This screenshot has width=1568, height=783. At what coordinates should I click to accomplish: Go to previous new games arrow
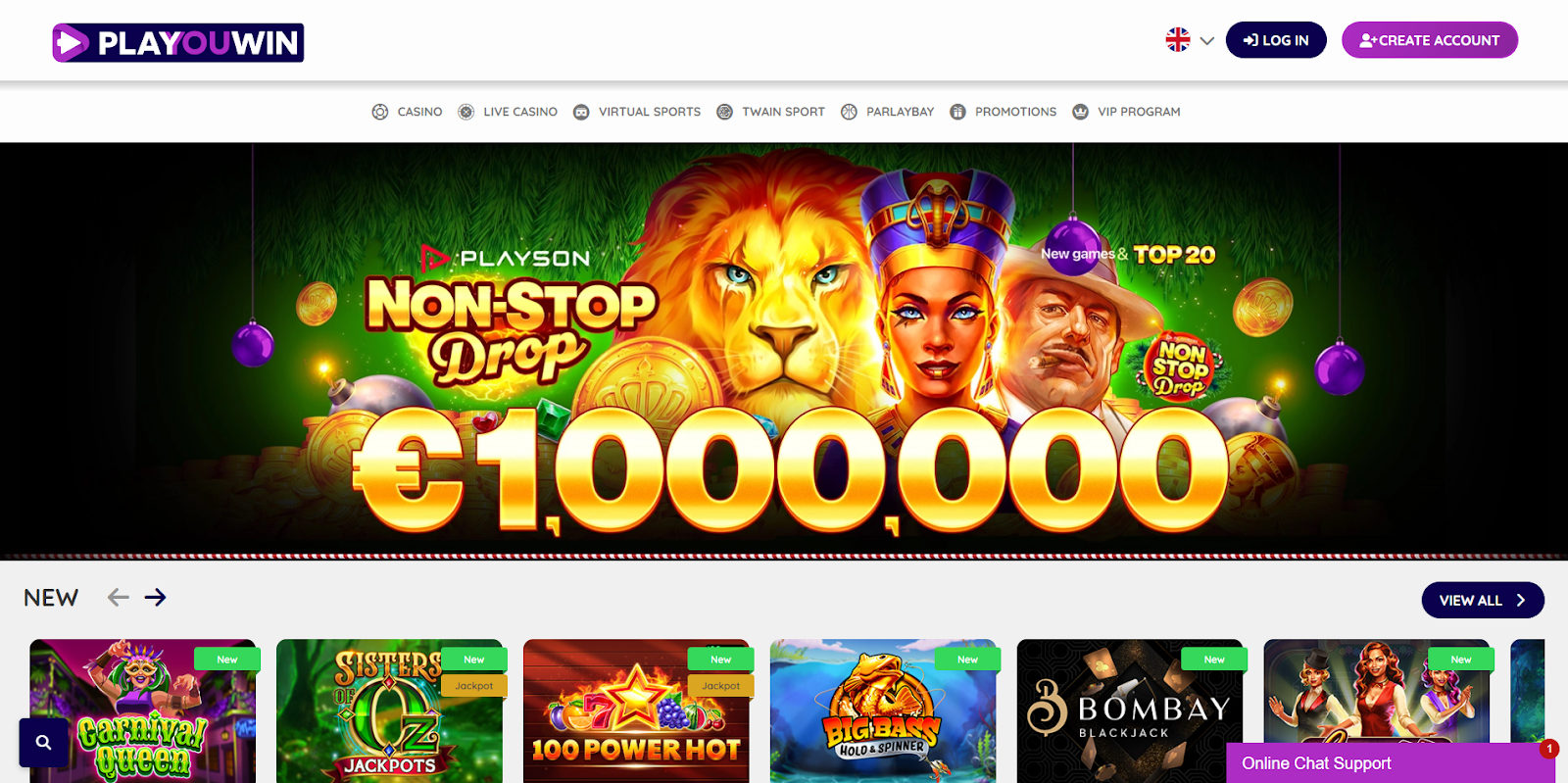coord(119,597)
